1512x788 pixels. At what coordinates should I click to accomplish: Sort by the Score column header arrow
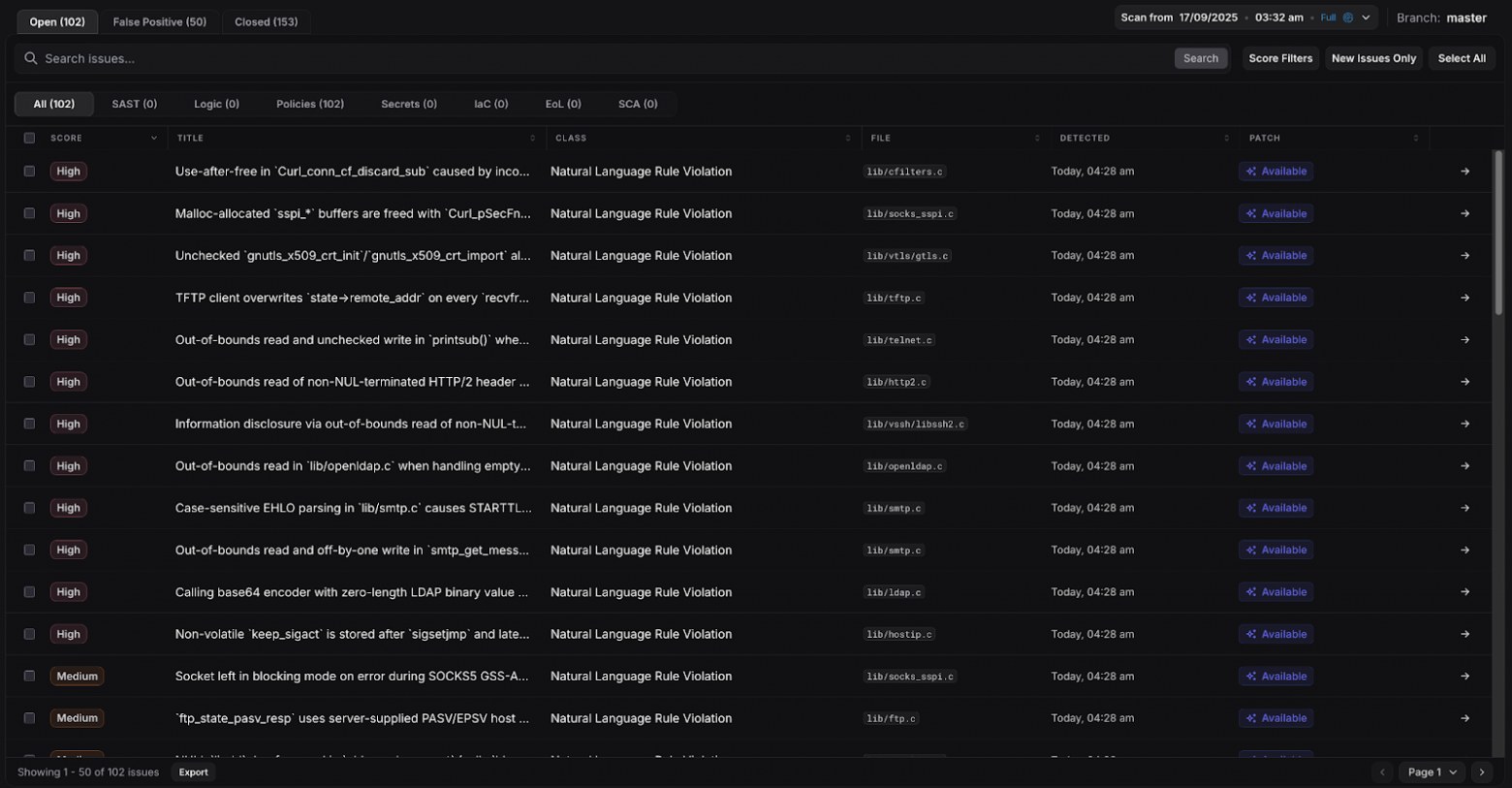click(x=153, y=139)
